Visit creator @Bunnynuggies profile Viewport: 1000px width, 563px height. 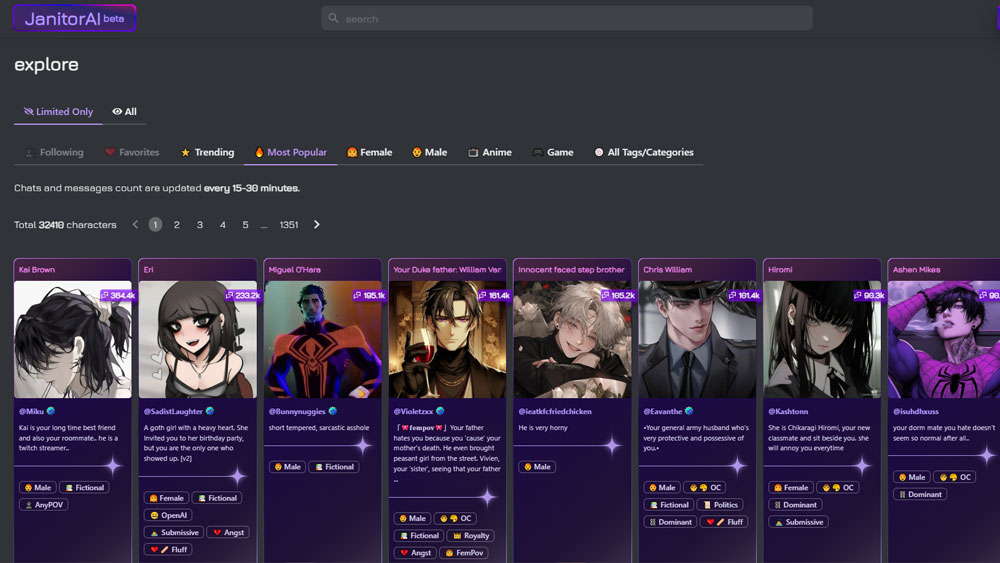coord(297,411)
